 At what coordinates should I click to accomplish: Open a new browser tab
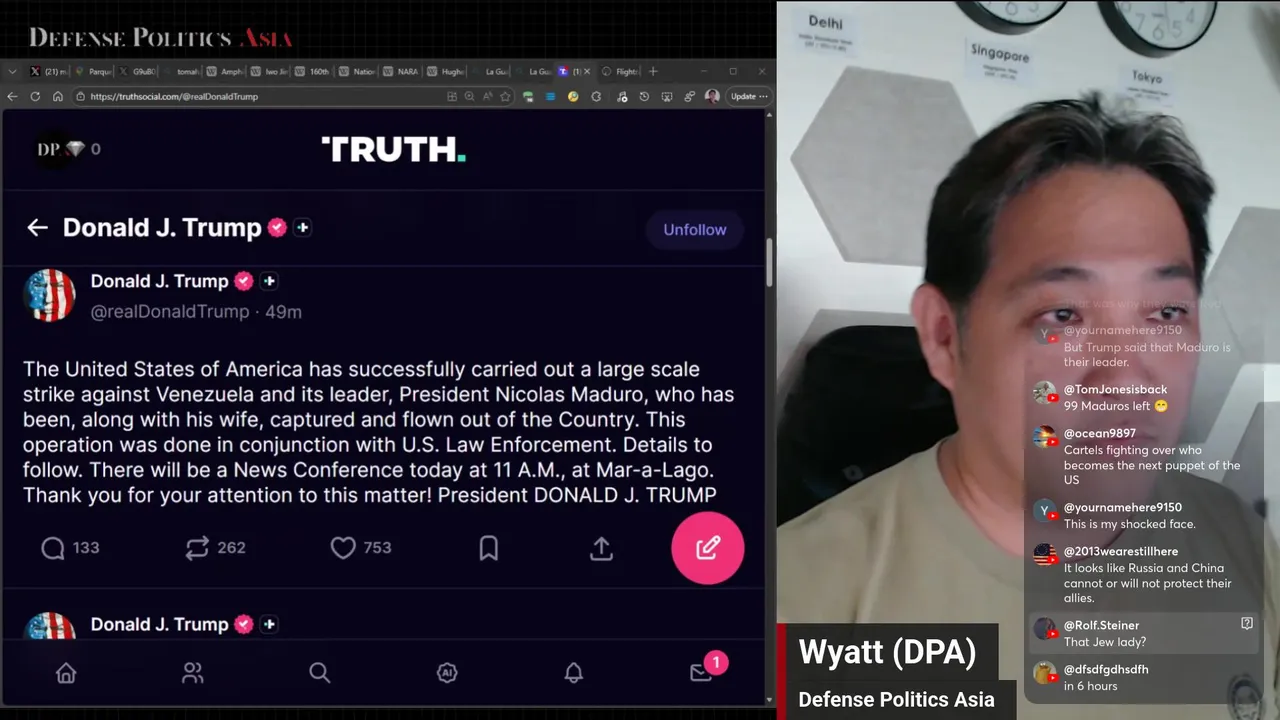(653, 71)
